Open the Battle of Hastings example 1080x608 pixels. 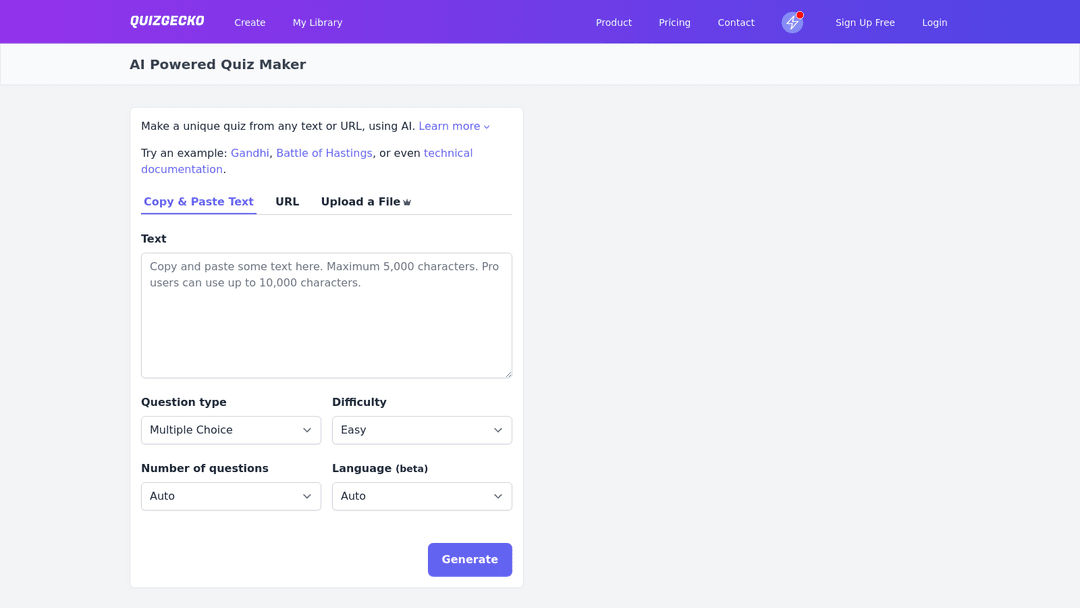click(x=324, y=153)
